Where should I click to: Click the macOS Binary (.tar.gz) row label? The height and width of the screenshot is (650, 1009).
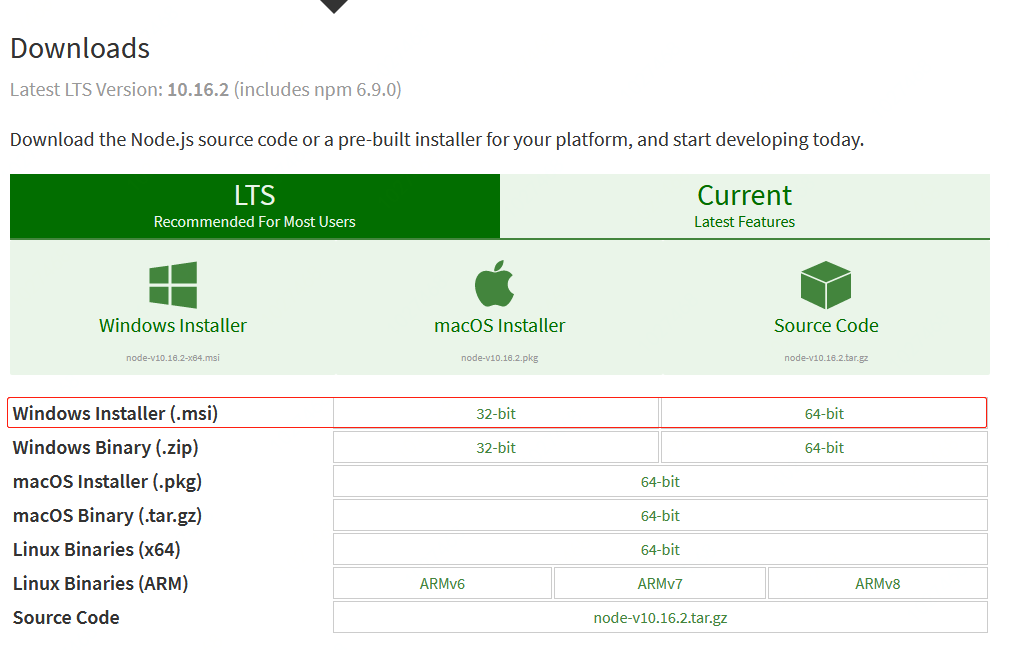tap(107, 515)
